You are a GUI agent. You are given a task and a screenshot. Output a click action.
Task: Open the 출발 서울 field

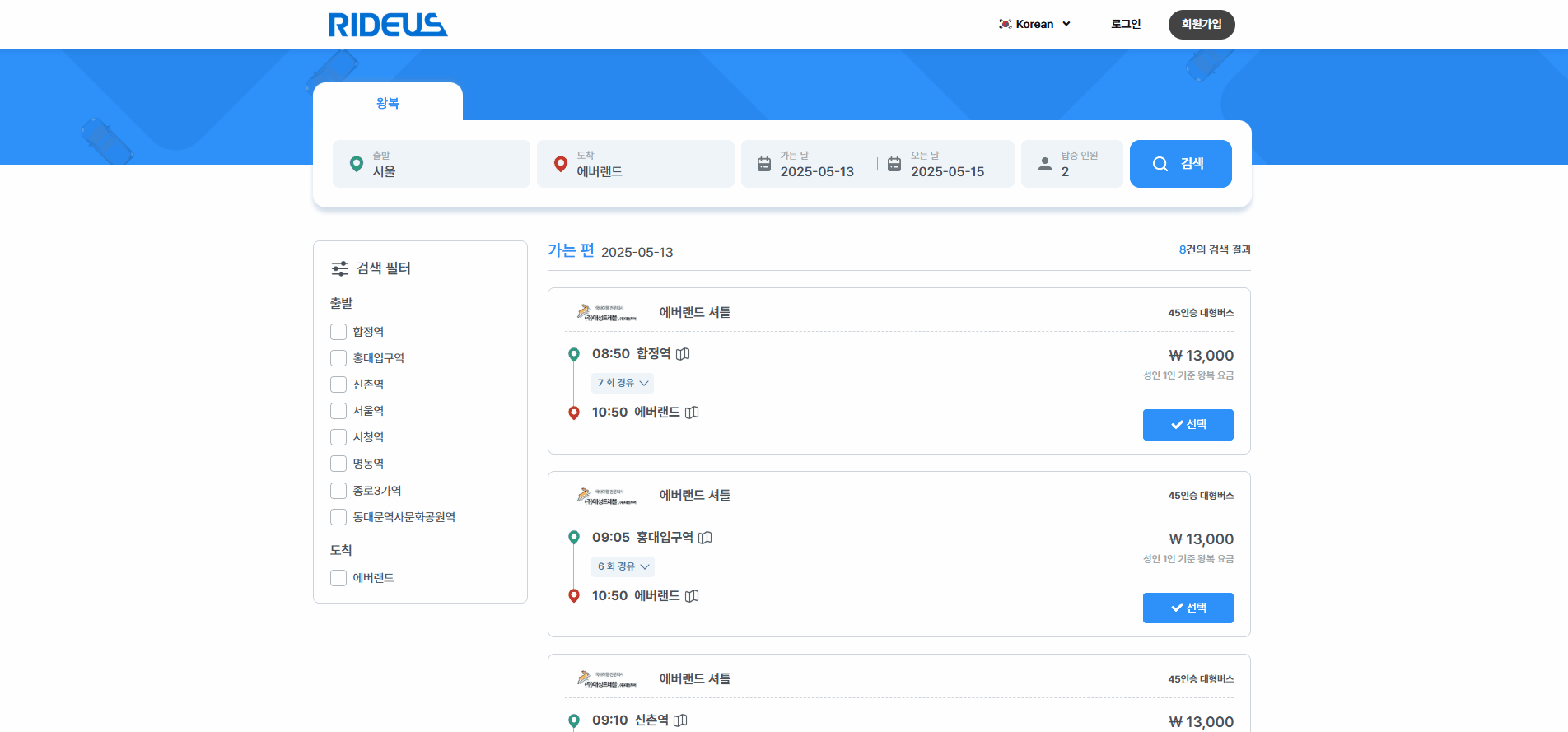(432, 164)
